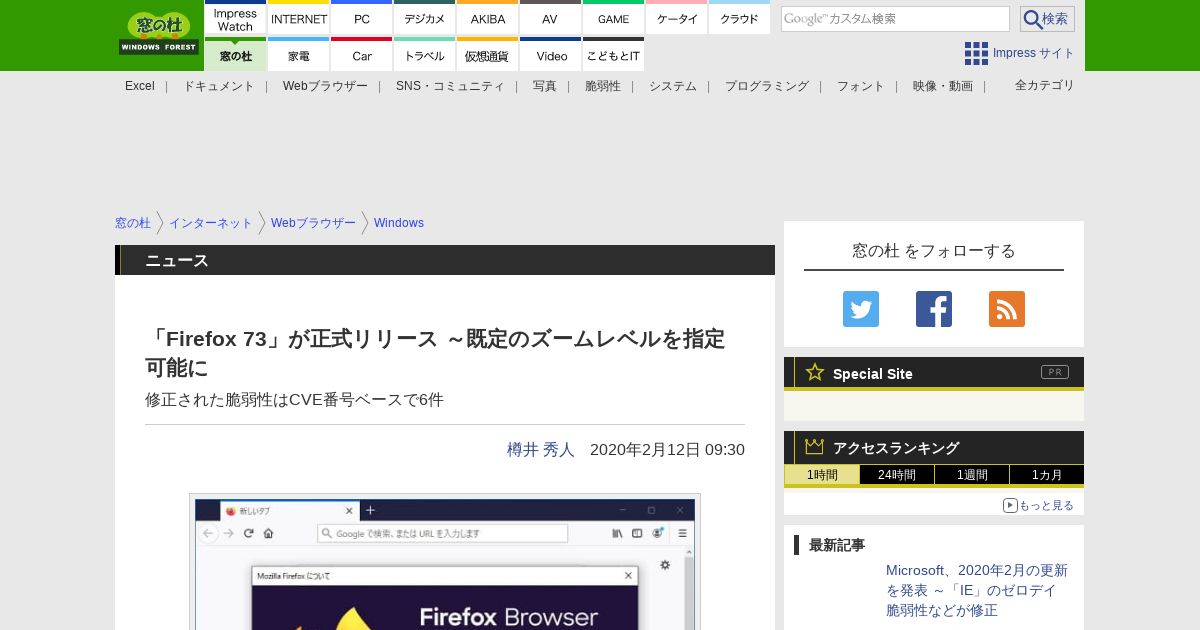
Task: Open the ケータイ site tab
Action: (x=677, y=18)
